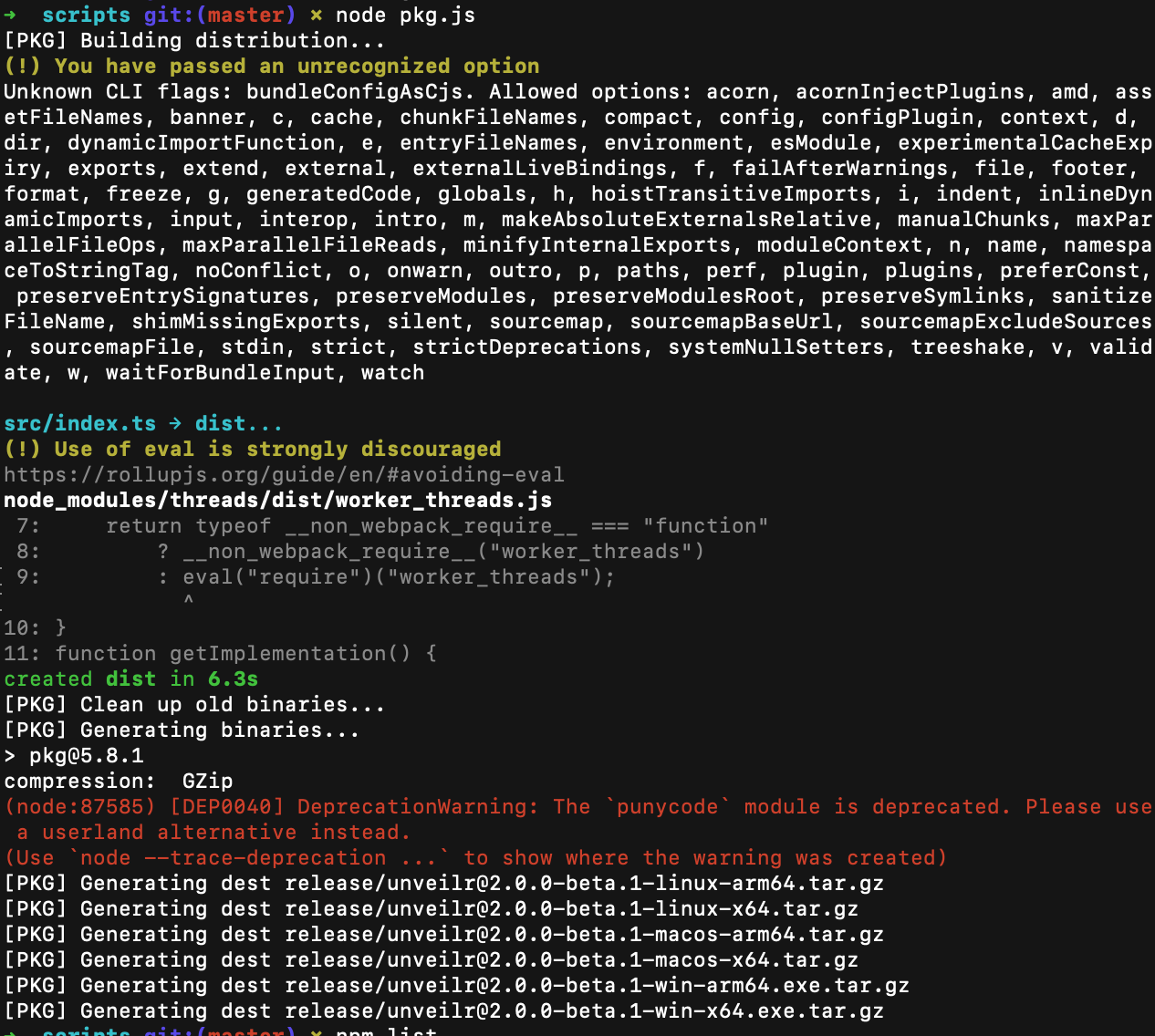Click the unrecognized option warning heading
The height and width of the screenshot is (1036, 1155).
[272, 67]
